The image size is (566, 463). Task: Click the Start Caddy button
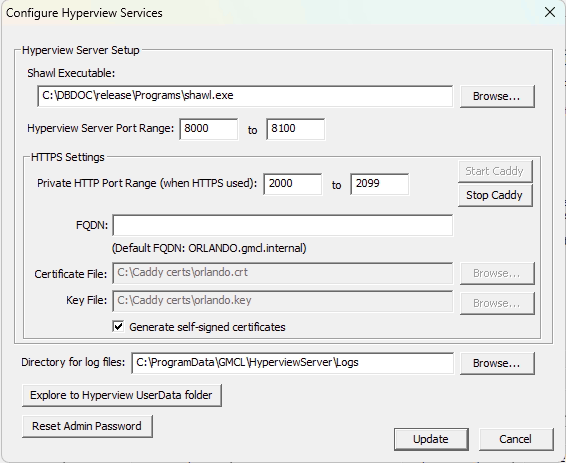tap(495, 171)
